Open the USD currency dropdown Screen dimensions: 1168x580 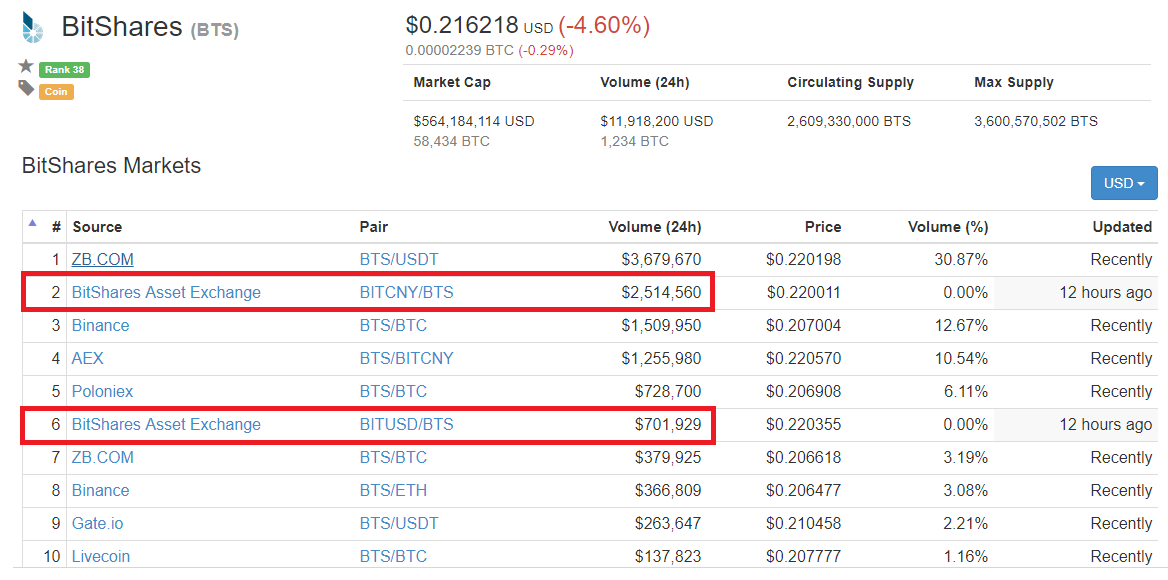pyautogui.click(x=1123, y=183)
